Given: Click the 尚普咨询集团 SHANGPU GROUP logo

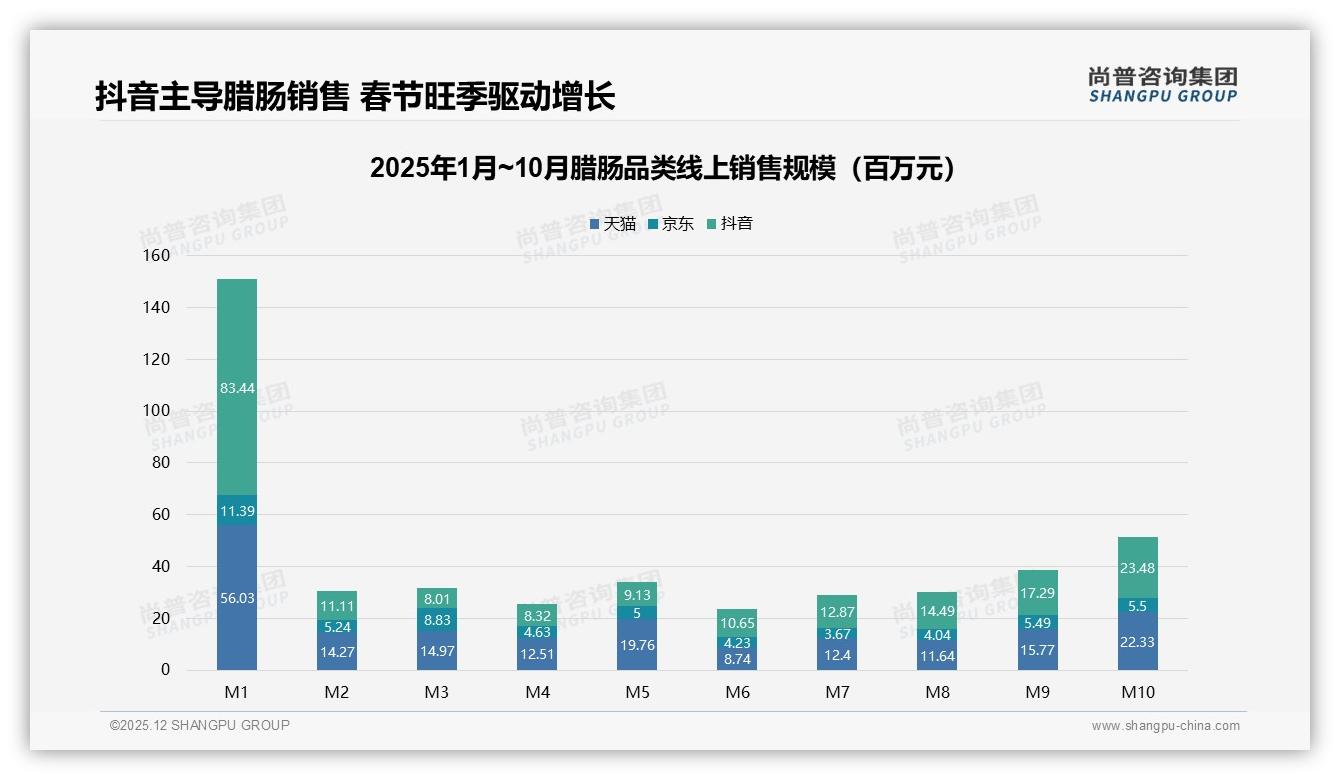Looking at the screenshot, I should 1162,88.
